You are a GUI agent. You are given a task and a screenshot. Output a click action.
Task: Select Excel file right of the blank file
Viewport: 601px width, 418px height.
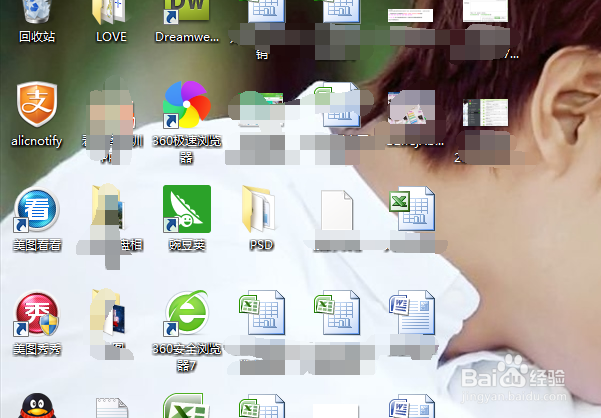click(412, 209)
